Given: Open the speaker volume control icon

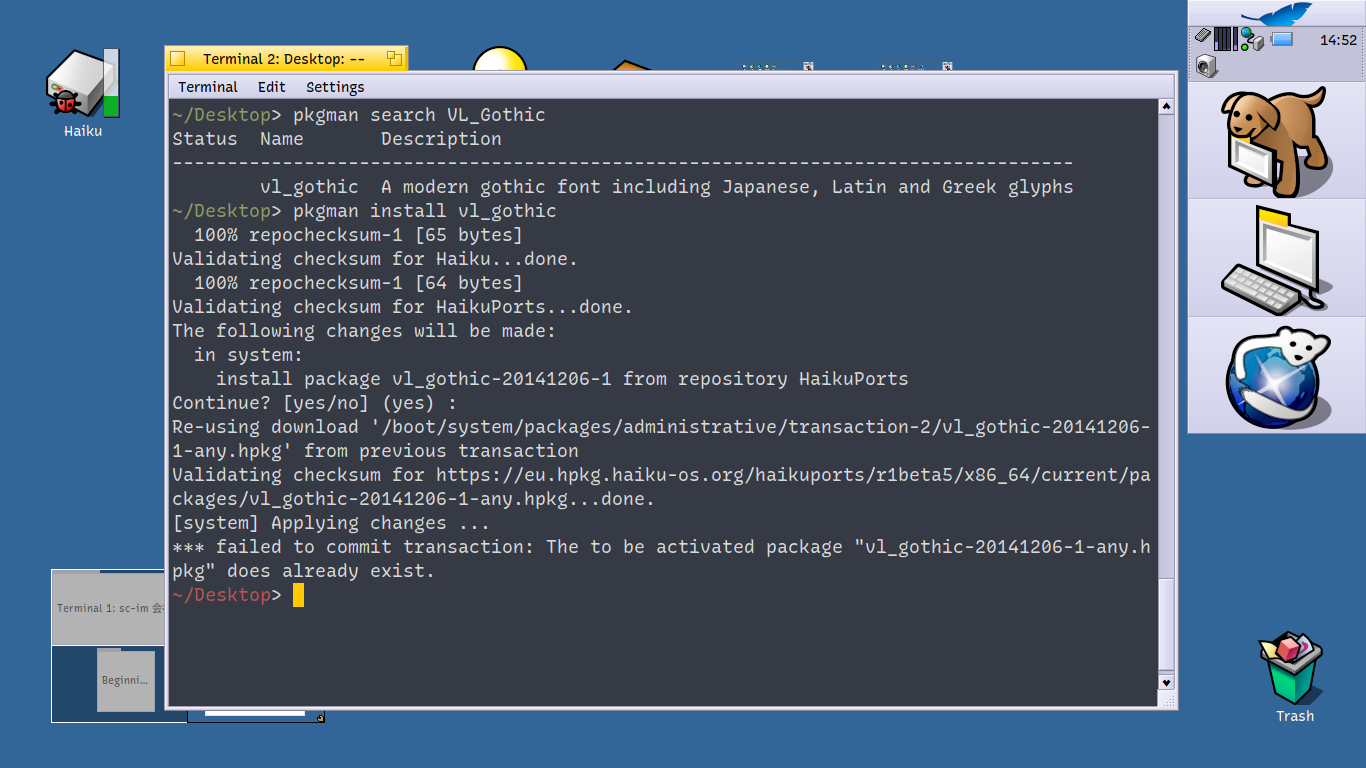Looking at the screenshot, I should coord(1206,66).
